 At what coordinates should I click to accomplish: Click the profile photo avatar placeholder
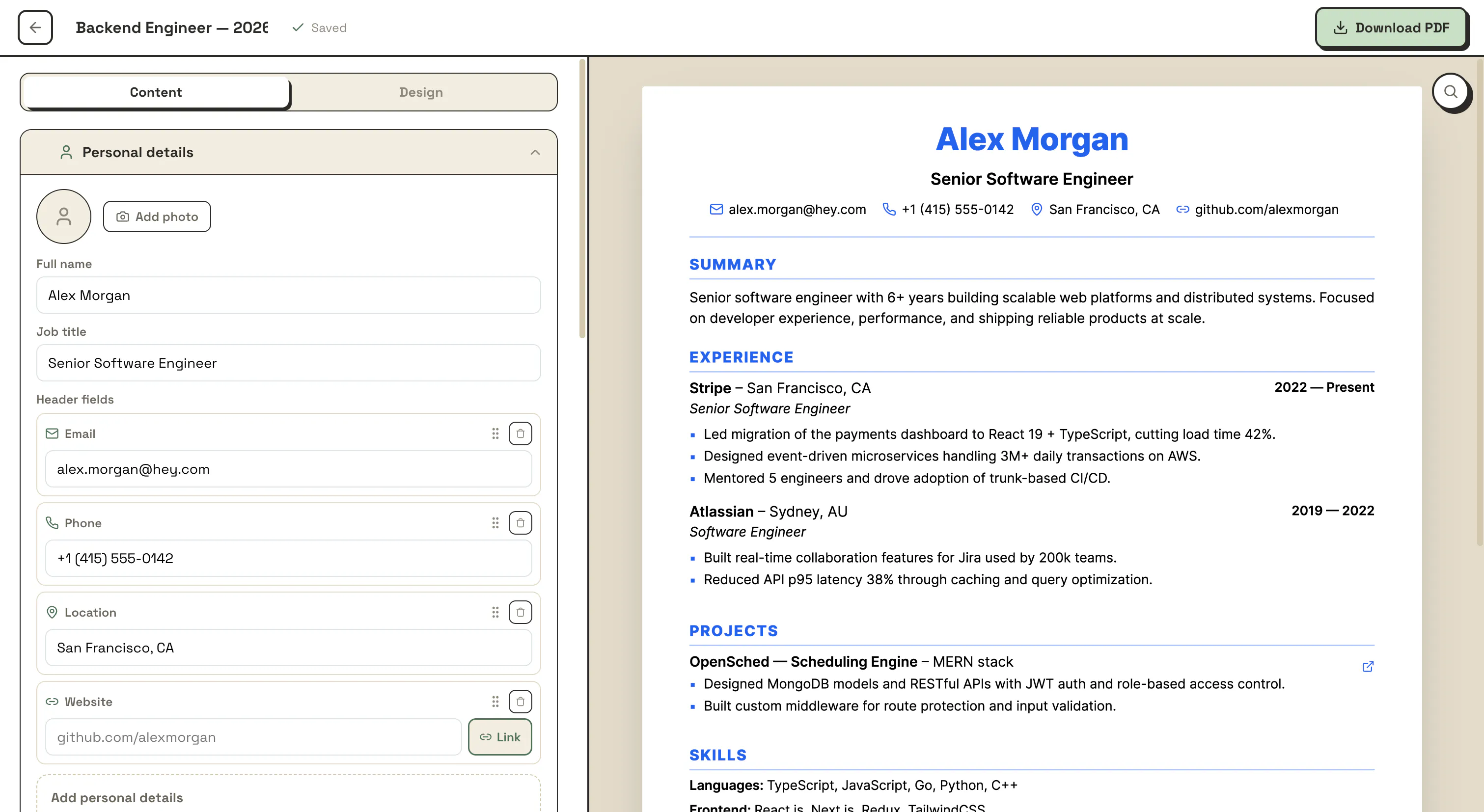point(64,217)
